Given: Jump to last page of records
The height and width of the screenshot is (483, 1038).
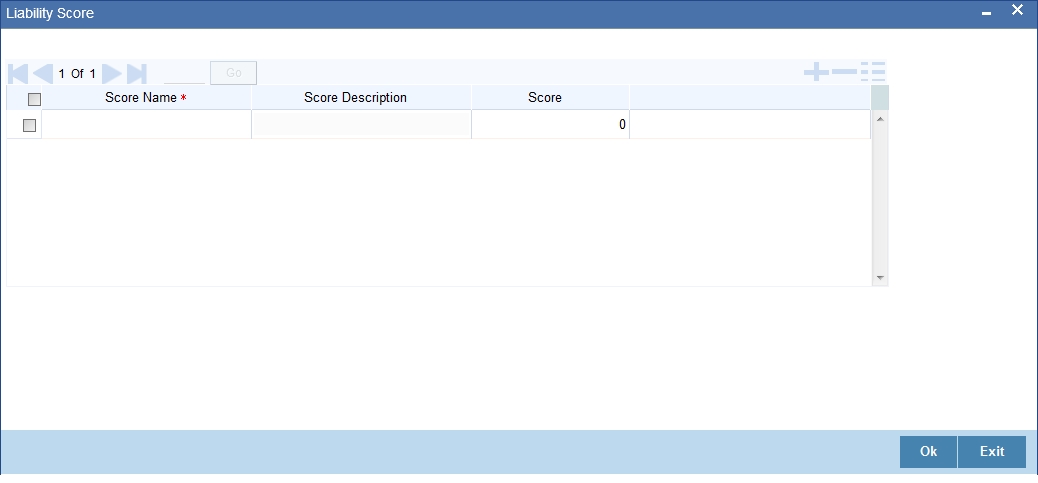Looking at the screenshot, I should point(136,73).
